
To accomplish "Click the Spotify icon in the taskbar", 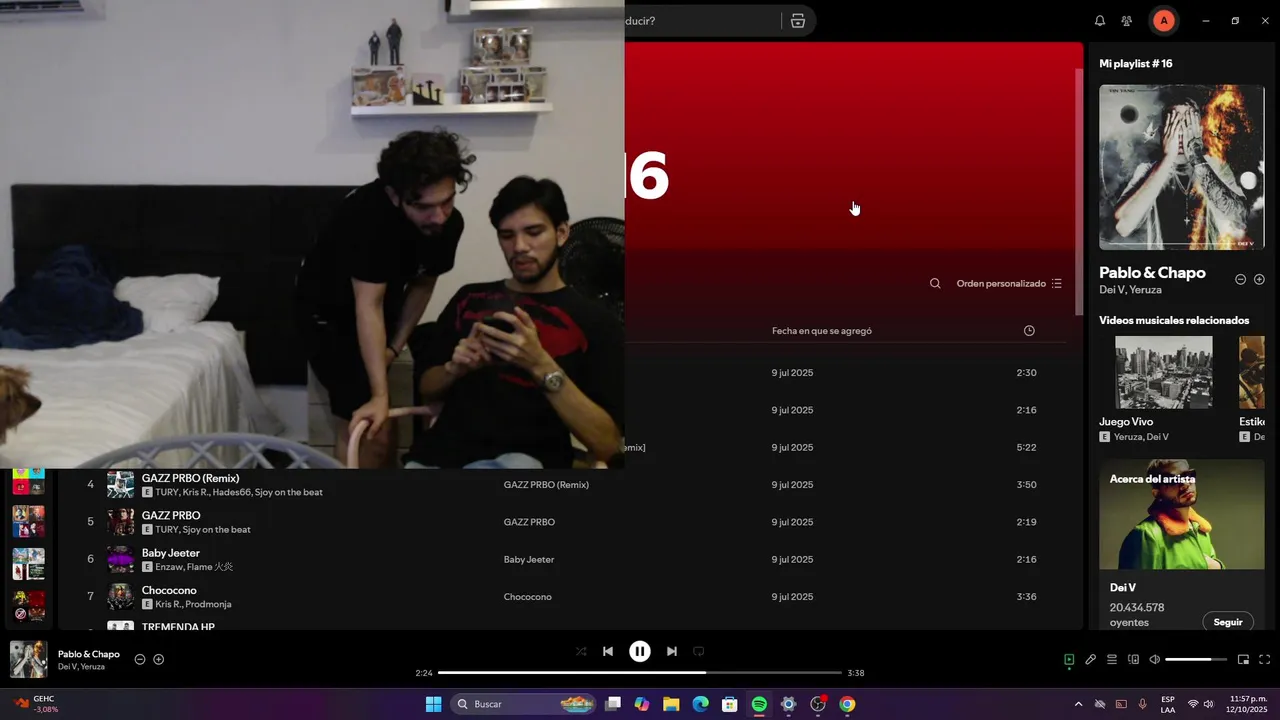I will click(759, 704).
